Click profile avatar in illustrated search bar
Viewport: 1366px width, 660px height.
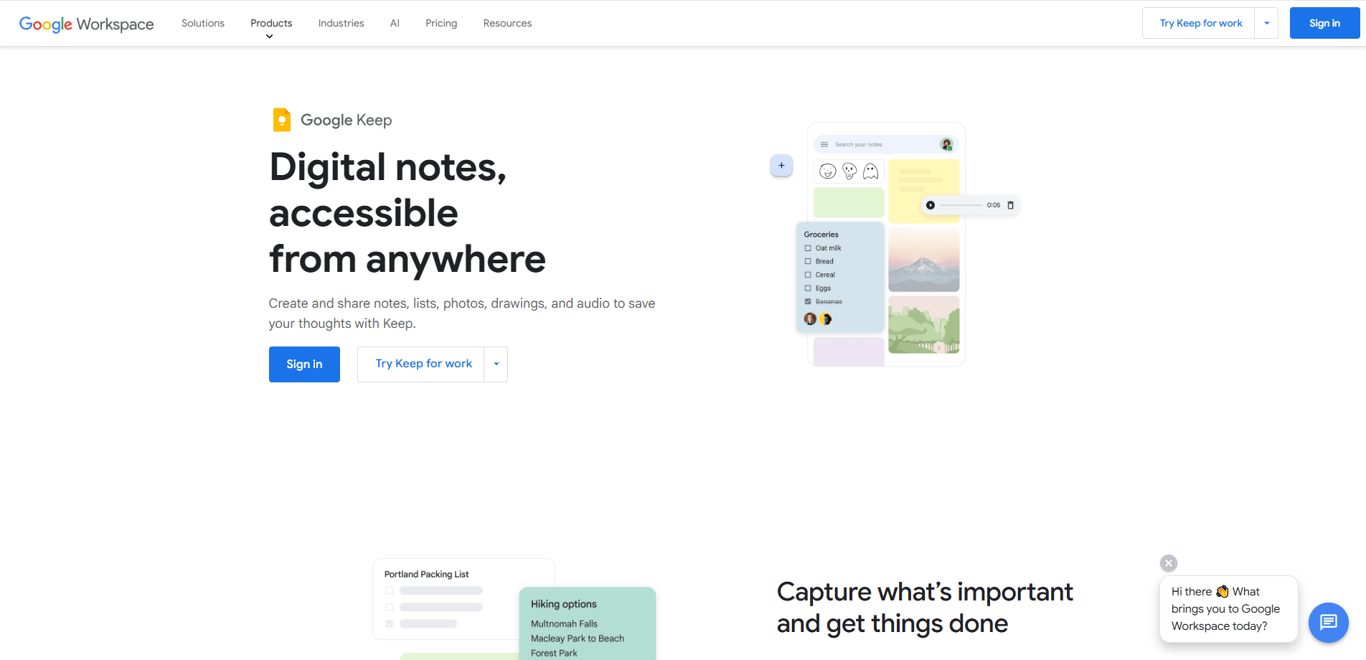click(946, 145)
